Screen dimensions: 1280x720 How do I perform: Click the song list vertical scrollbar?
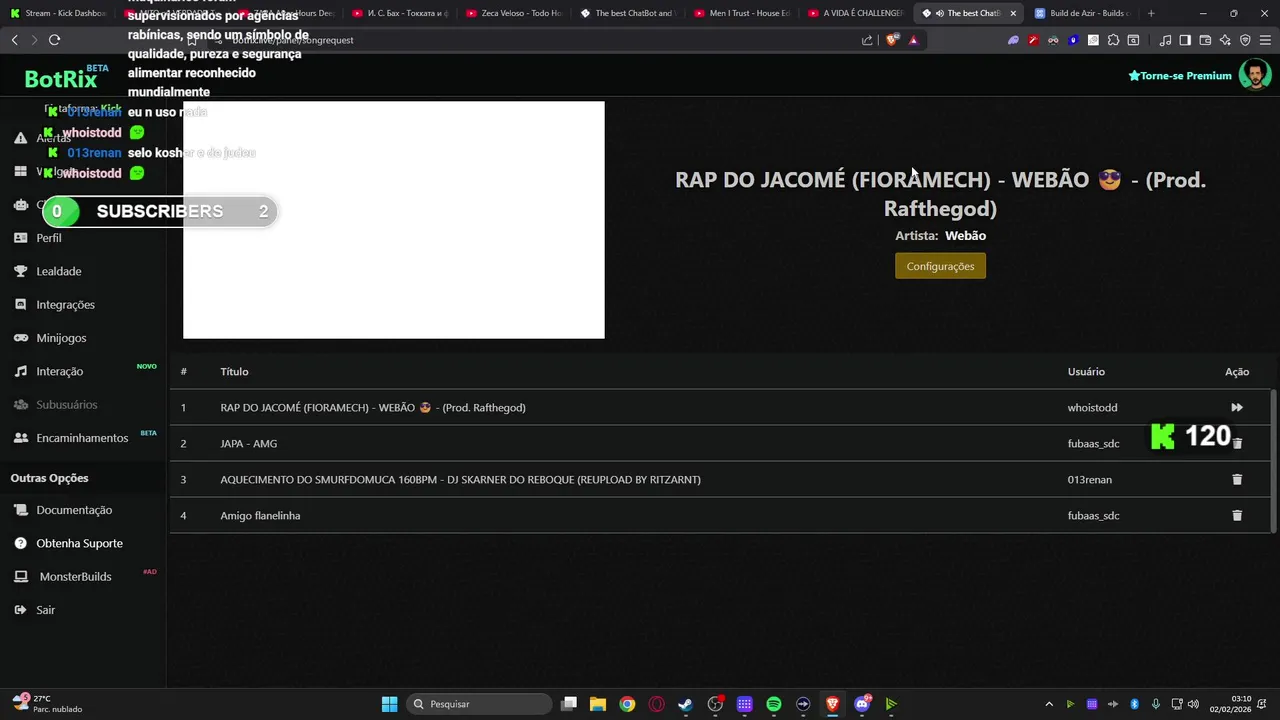click(1273, 460)
